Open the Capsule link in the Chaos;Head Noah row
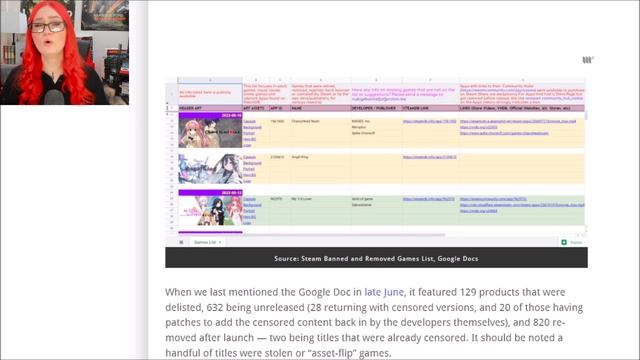Screen dimensions: 640x360 tap(249, 121)
